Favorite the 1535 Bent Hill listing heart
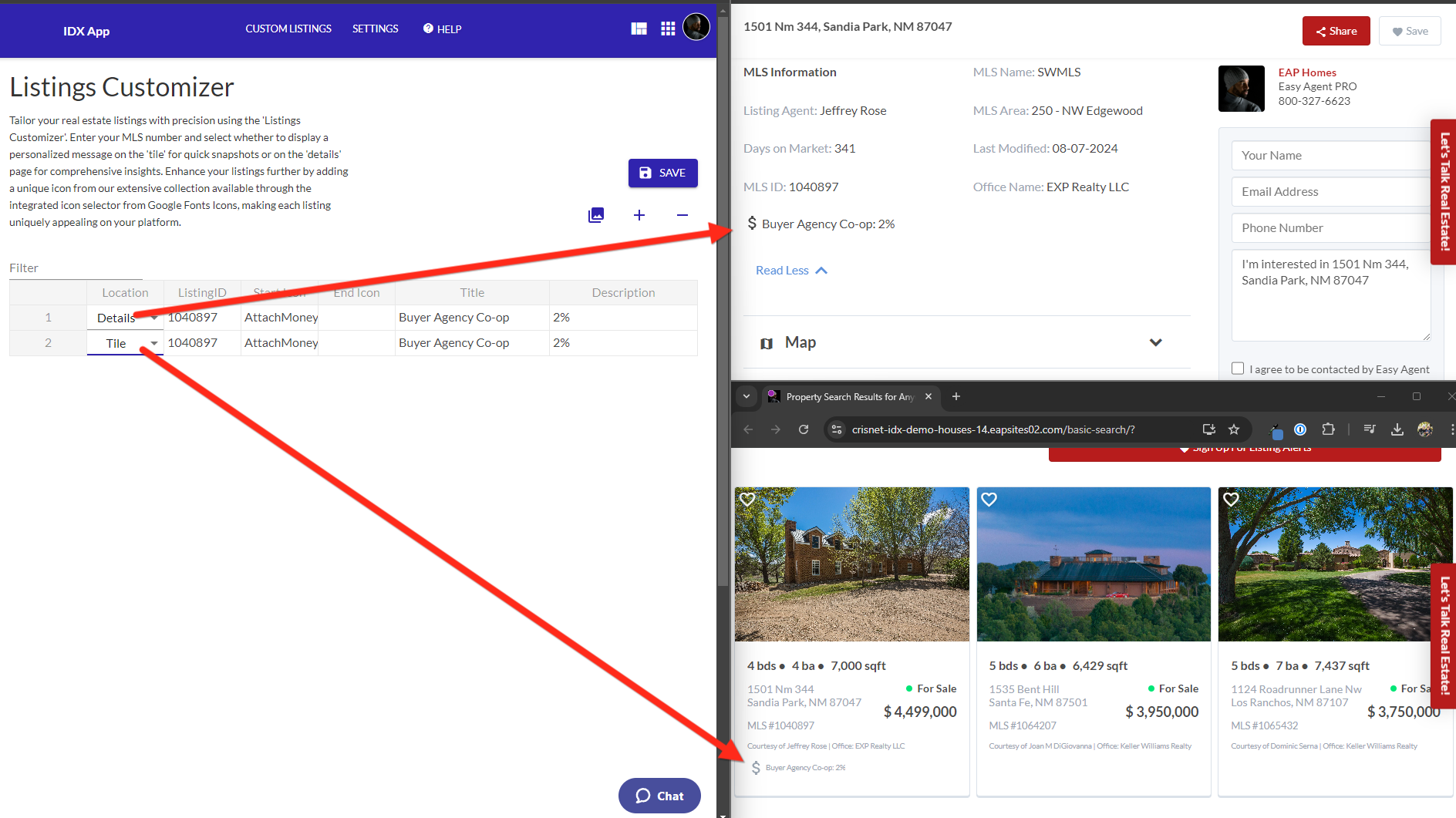Viewport: 1456px width, 818px height. tap(989, 500)
